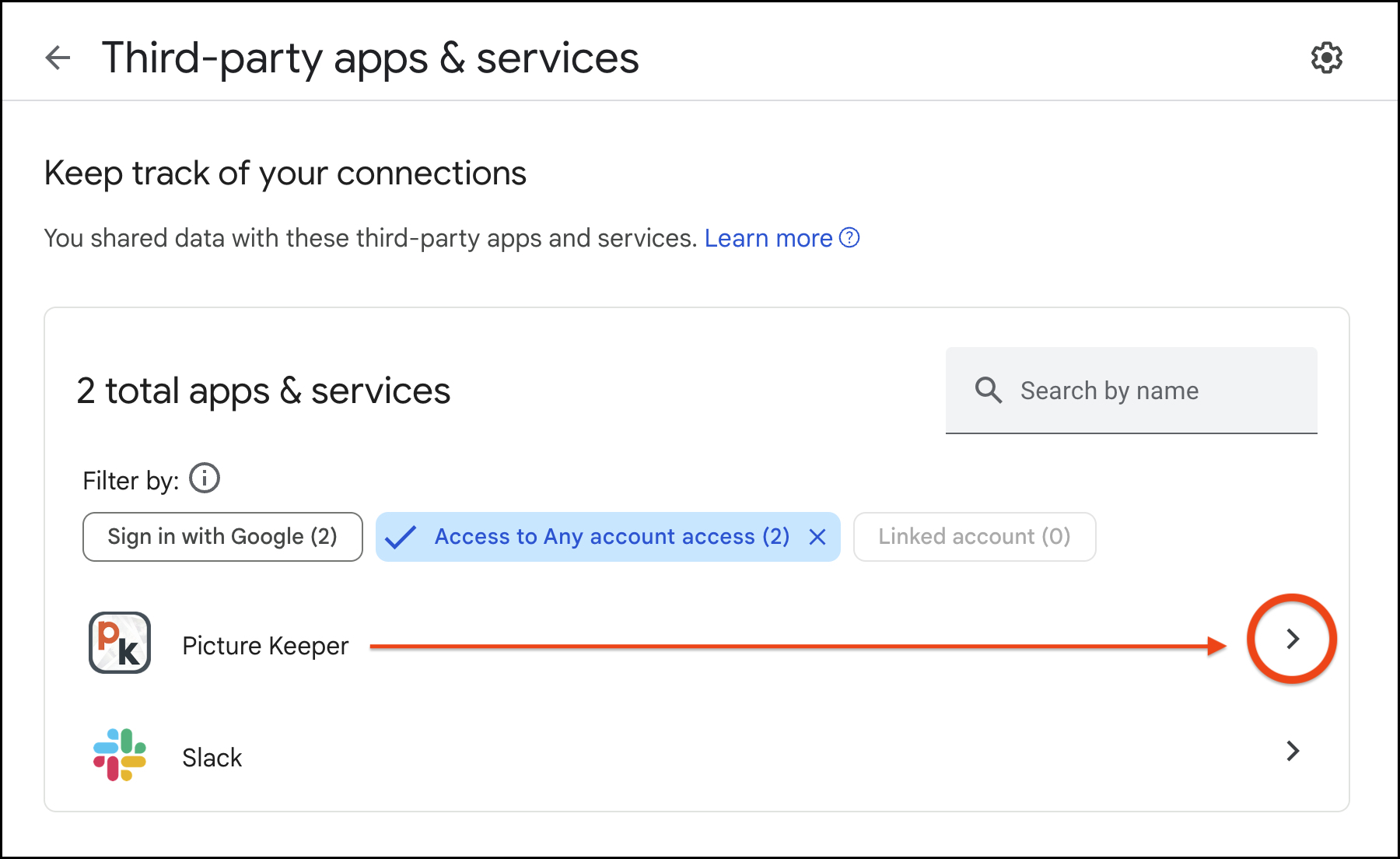Expand Slack details with chevron
This screenshot has height=859, width=1400.
[x=1293, y=751]
